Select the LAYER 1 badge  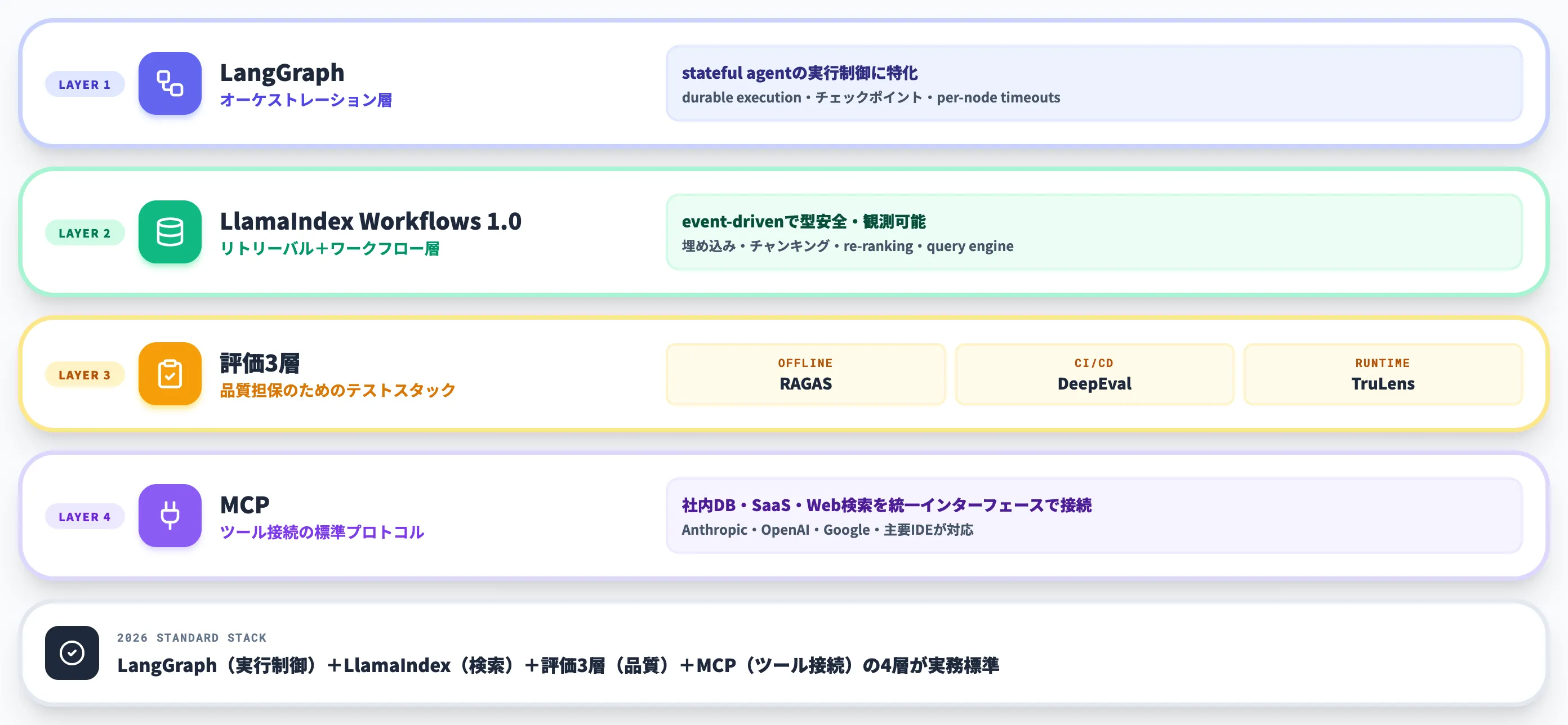click(84, 84)
